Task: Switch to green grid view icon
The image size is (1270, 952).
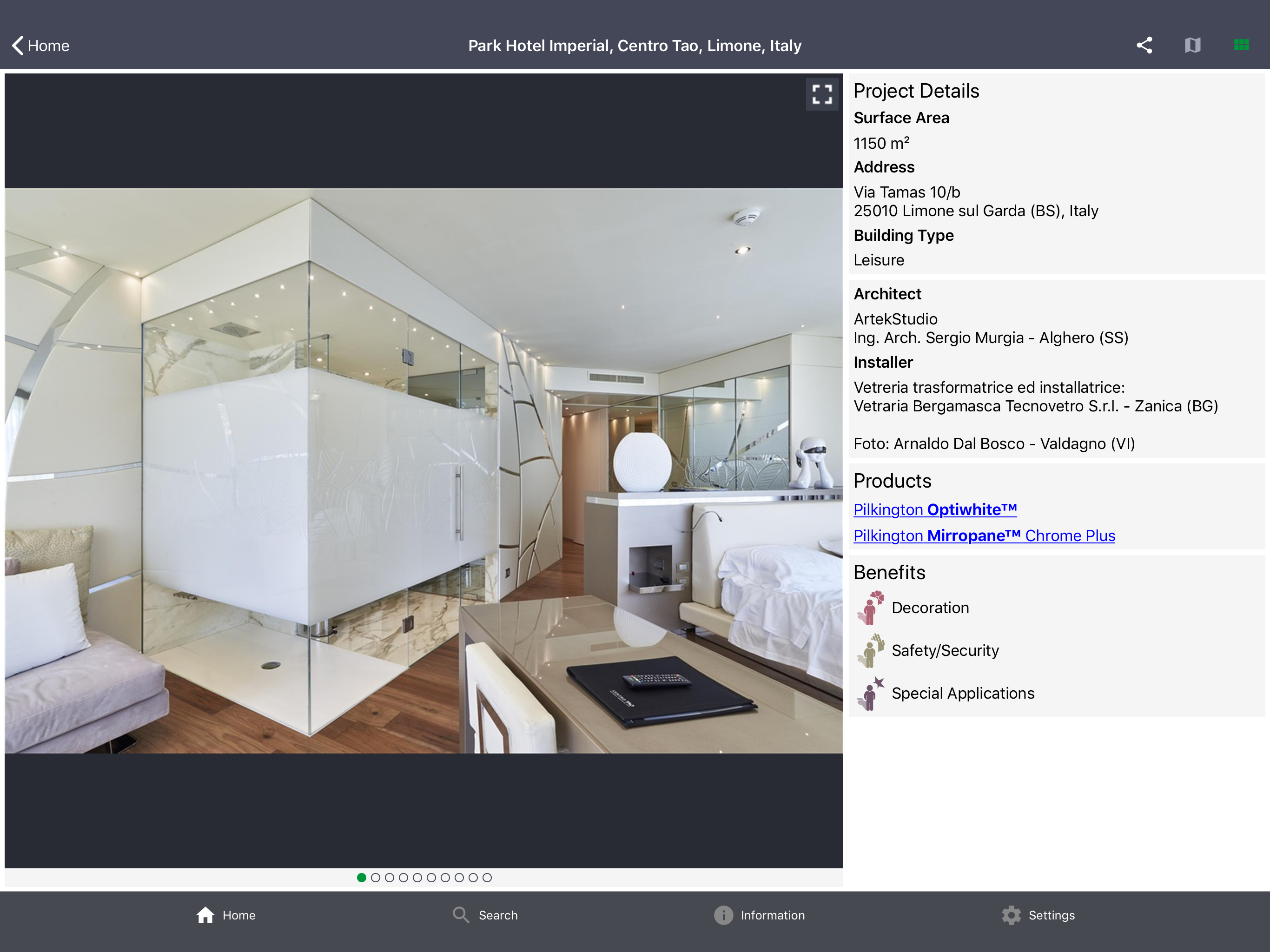Action: coord(1241,45)
